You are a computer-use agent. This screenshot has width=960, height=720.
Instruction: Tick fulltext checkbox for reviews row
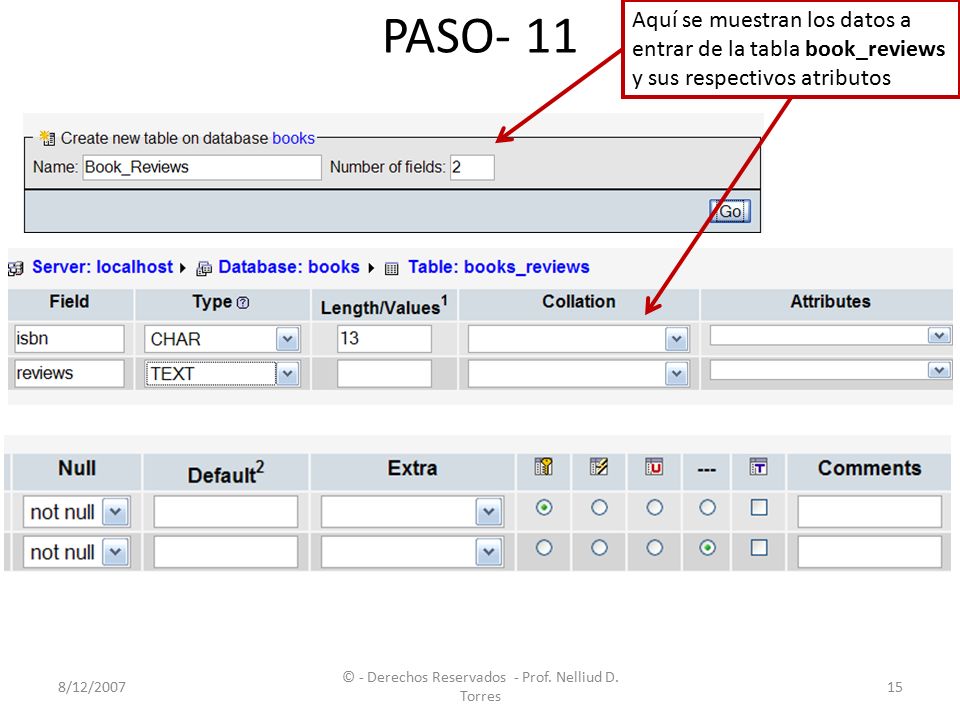coord(759,547)
